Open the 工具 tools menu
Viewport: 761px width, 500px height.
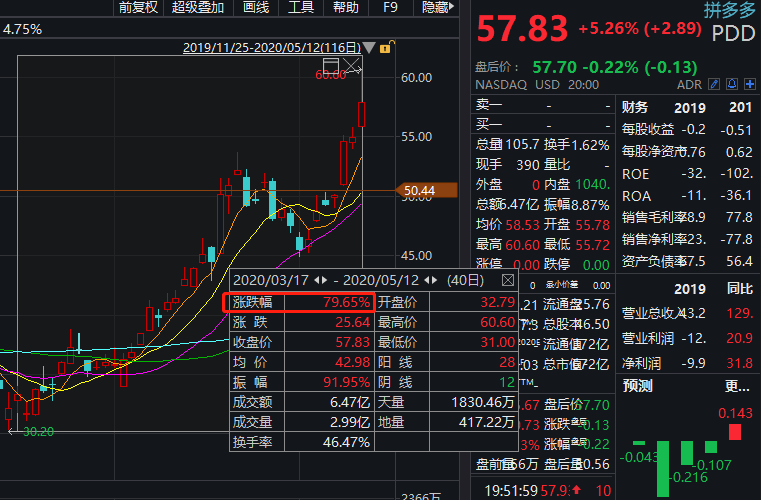301,7
